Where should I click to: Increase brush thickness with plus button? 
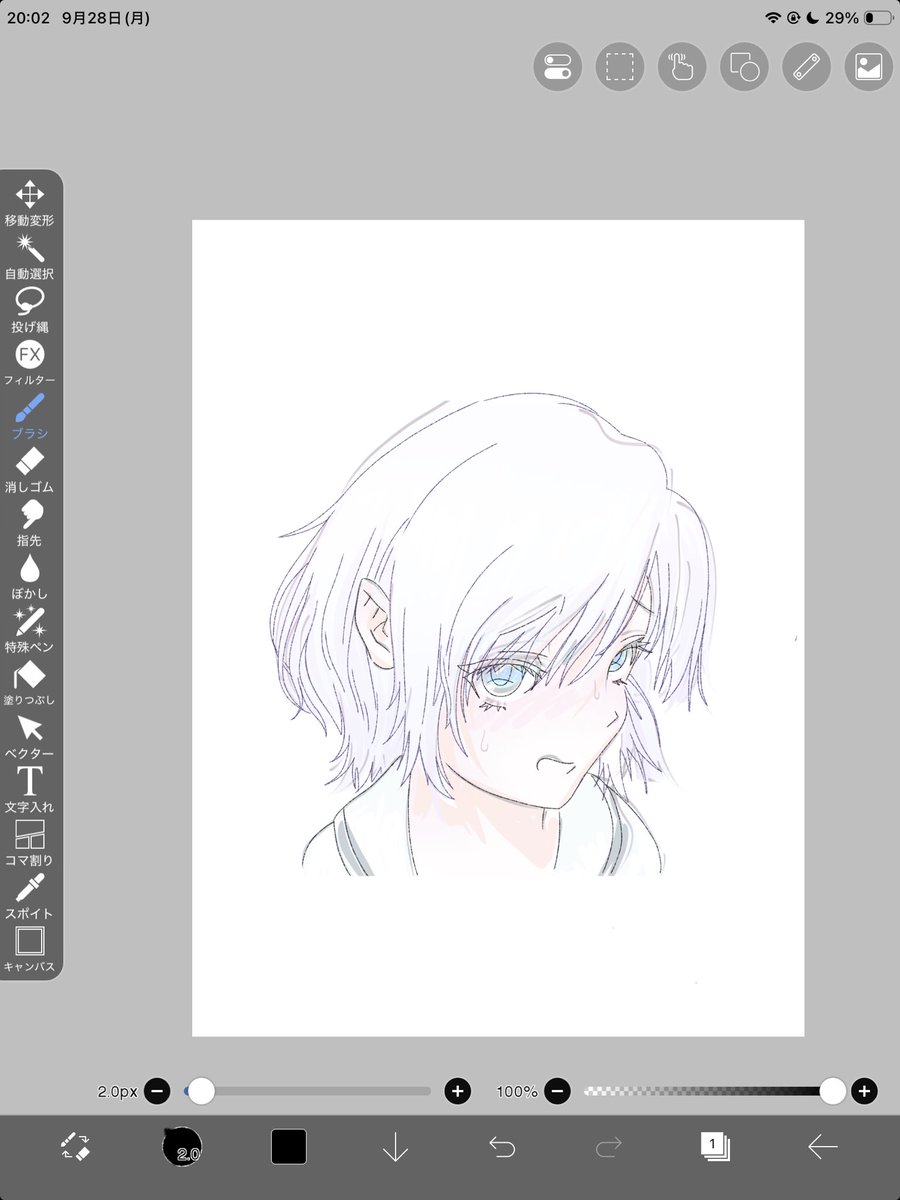(458, 1091)
